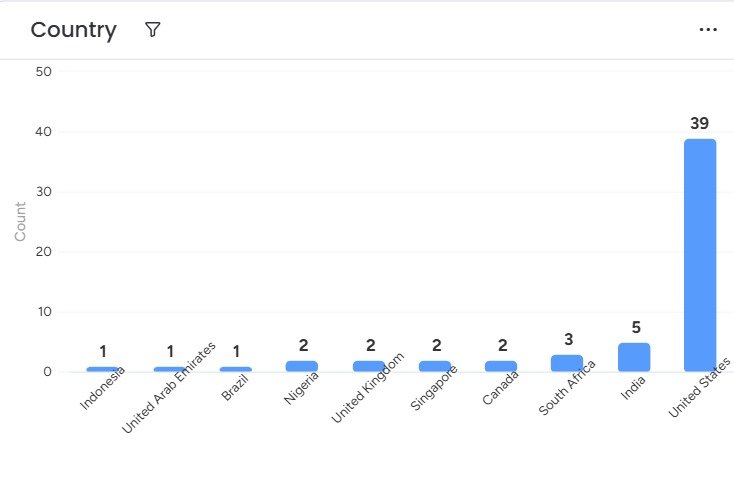This screenshot has width=734, height=482.
Task: Click the Indonesia bar
Action: 103,369
